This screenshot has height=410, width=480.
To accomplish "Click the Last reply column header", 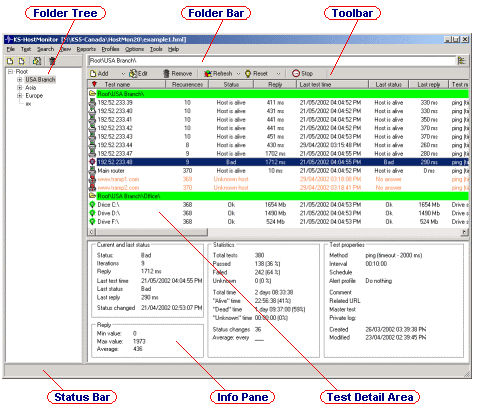I will (x=429, y=84).
